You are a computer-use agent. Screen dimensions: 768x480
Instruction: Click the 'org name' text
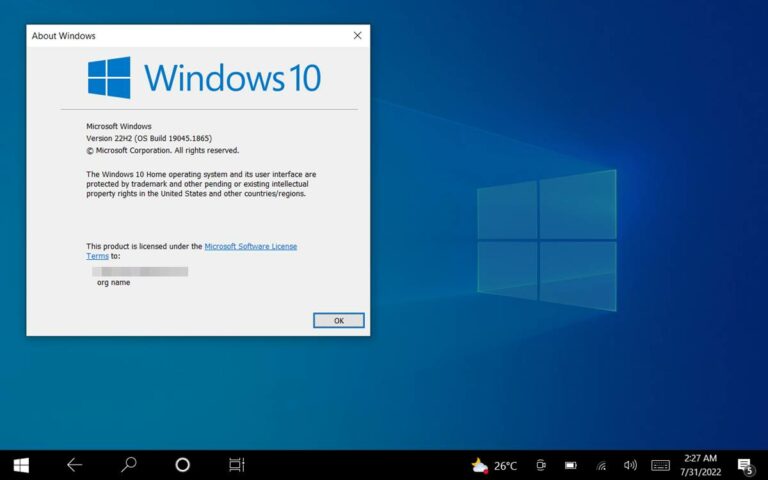[x=114, y=283]
